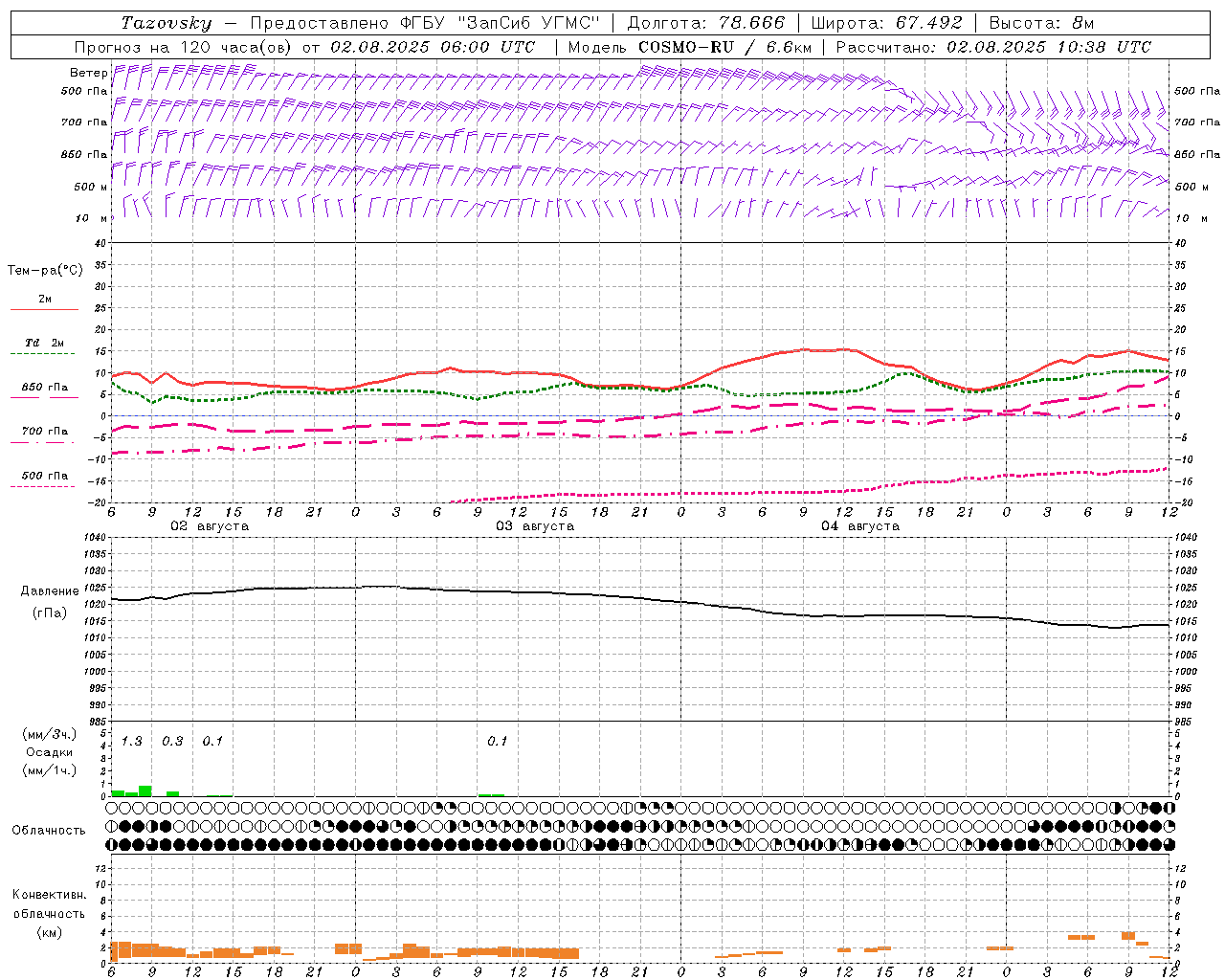Viewport: 1225px width, 980px height.
Task: Click the "(км)" unit under convective cloudiness
Action: (49, 932)
